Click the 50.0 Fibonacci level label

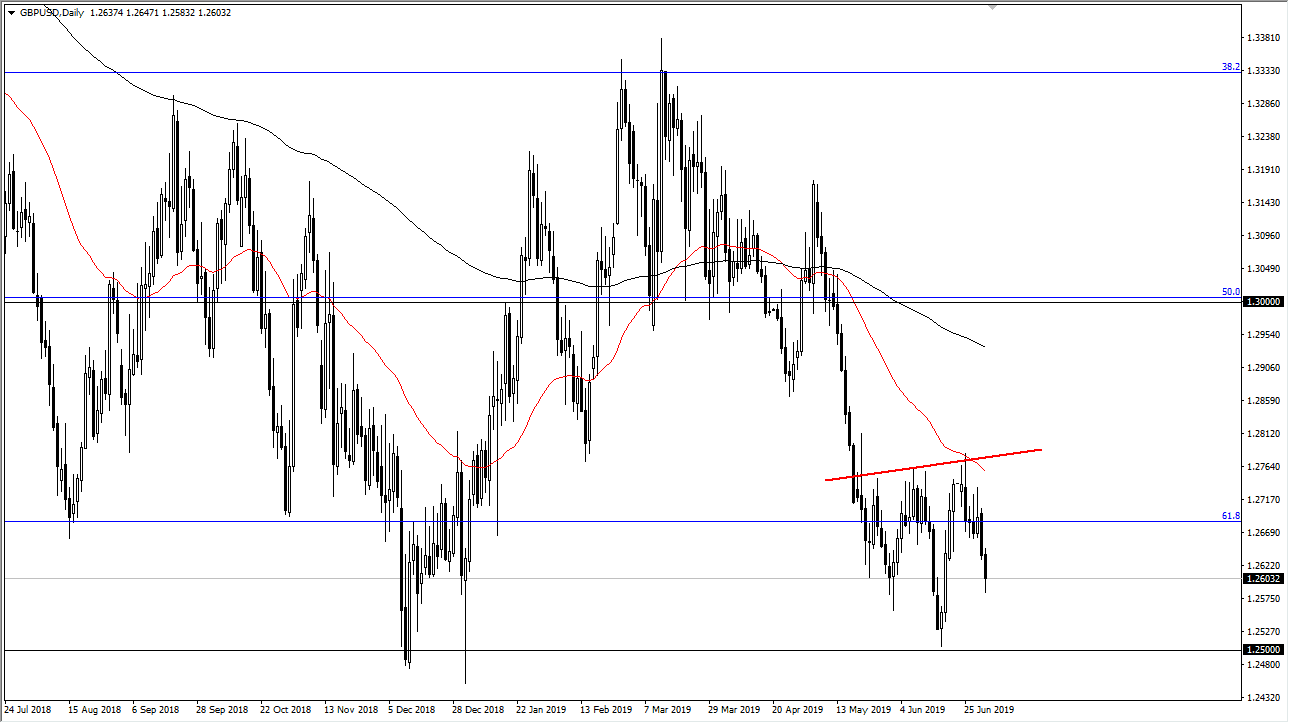1230,292
